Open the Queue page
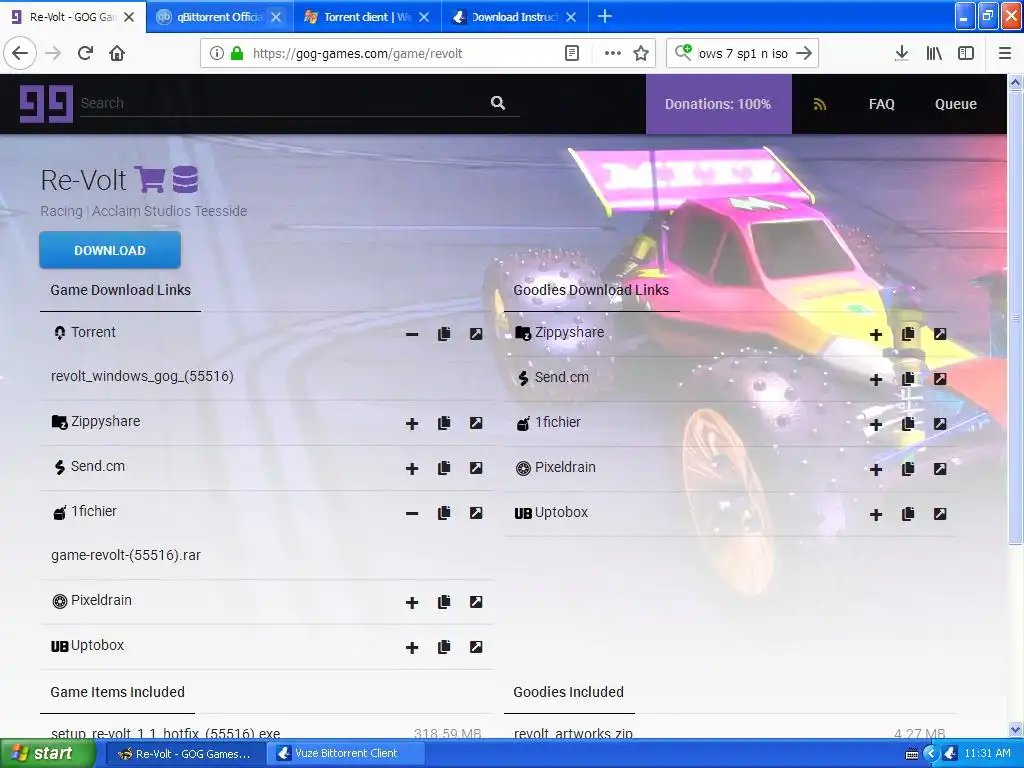Viewport: 1024px width, 768px height. [955, 104]
